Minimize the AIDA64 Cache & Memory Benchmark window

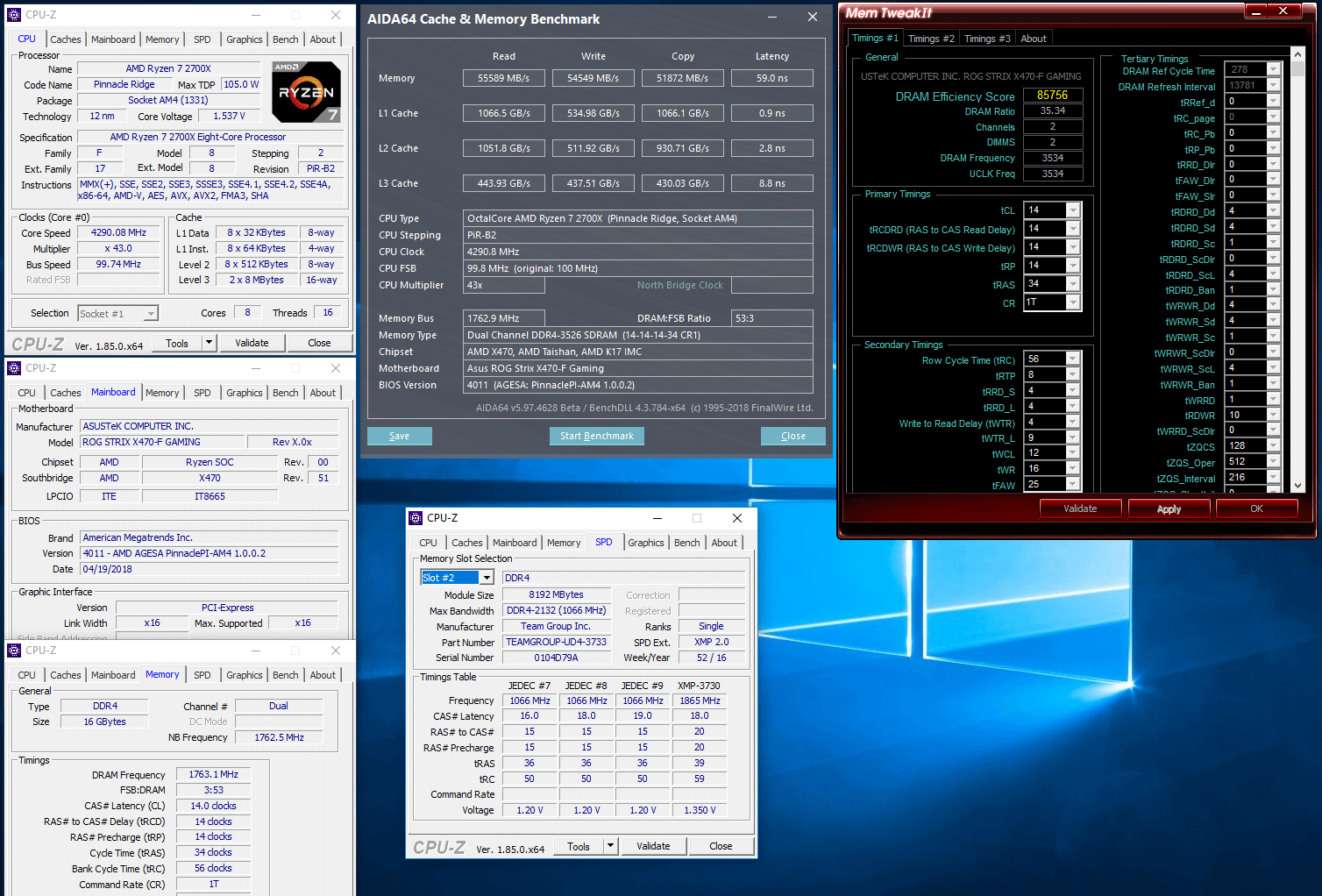(x=772, y=18)
